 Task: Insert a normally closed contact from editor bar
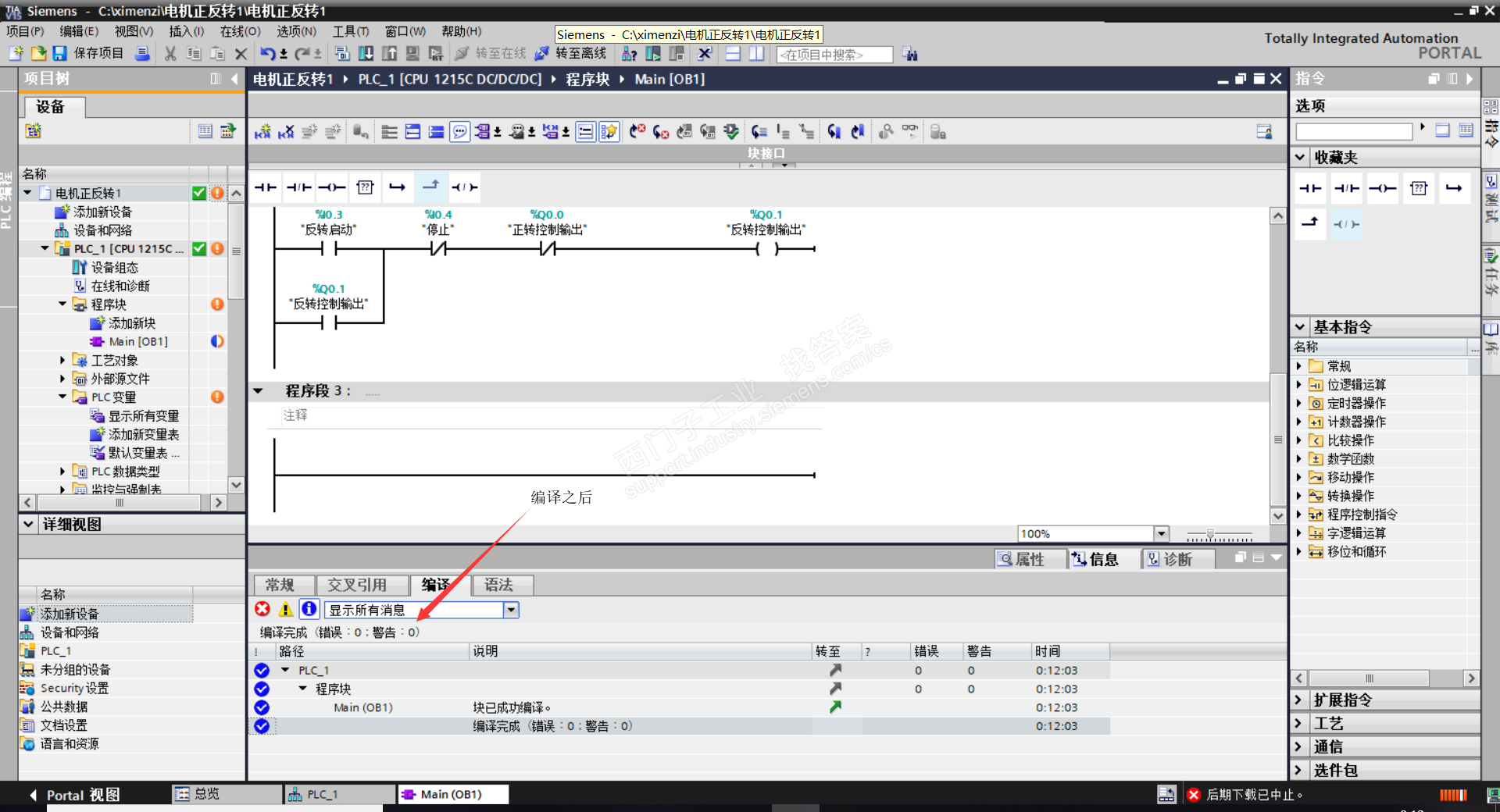coord(298,187)
